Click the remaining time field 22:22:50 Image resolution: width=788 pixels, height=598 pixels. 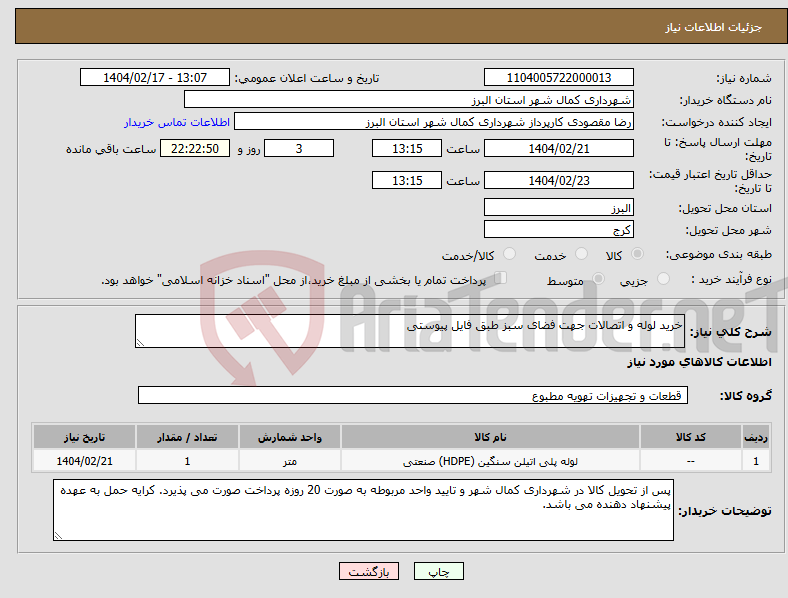195,148
